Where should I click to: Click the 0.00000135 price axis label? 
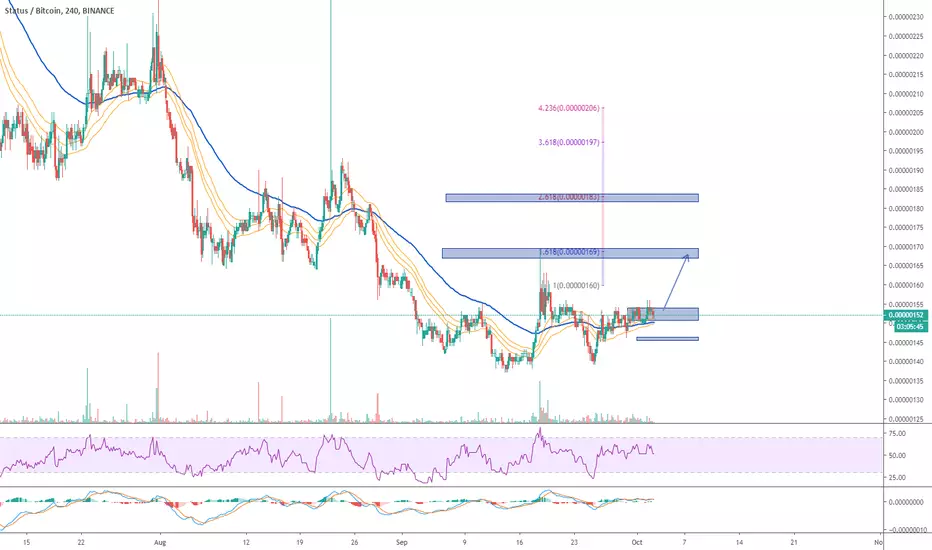[x=906, y=381]
